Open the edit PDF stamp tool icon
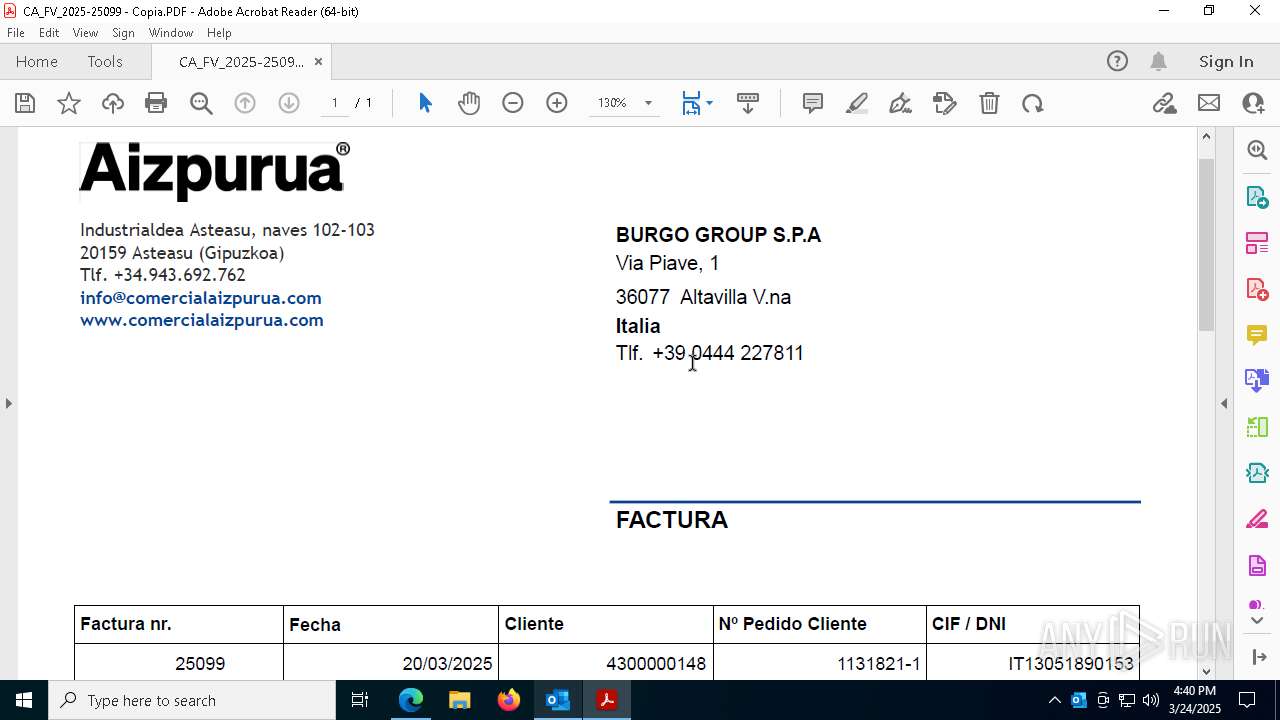1280x720 pixels. click(x=945, y=103)
